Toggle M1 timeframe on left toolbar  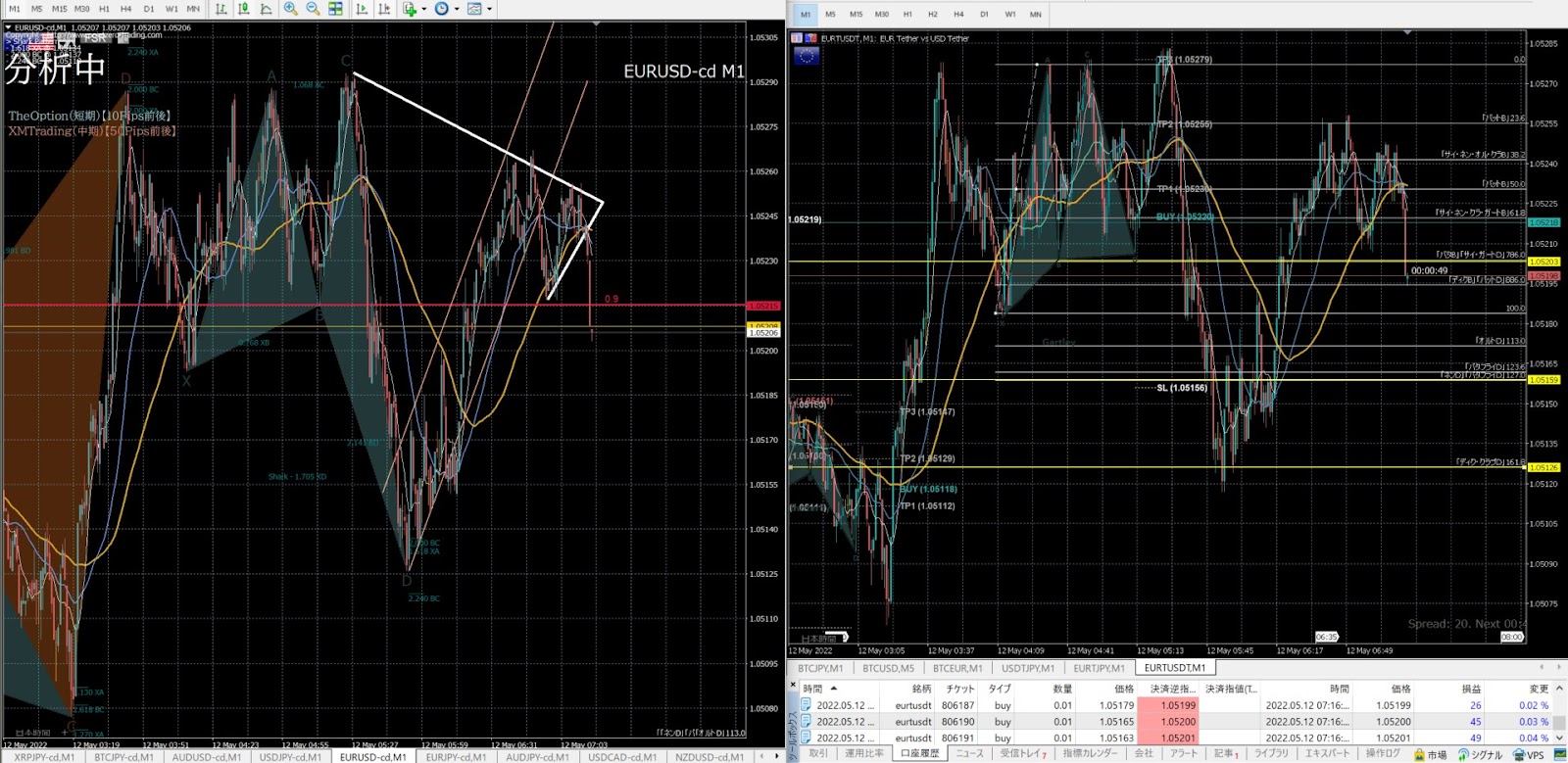[x=15, y=9]
